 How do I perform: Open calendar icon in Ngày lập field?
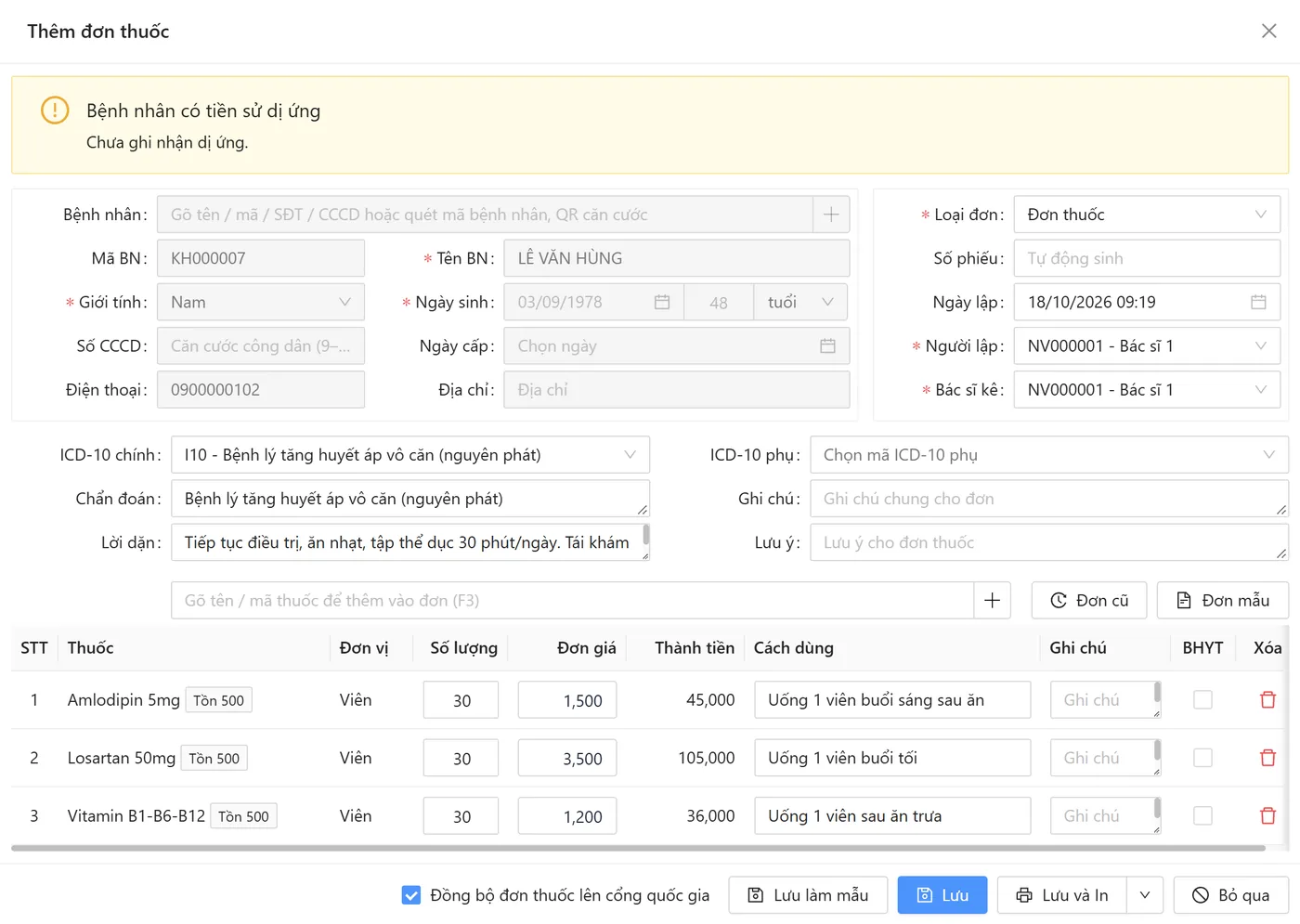pos(1258,302)
